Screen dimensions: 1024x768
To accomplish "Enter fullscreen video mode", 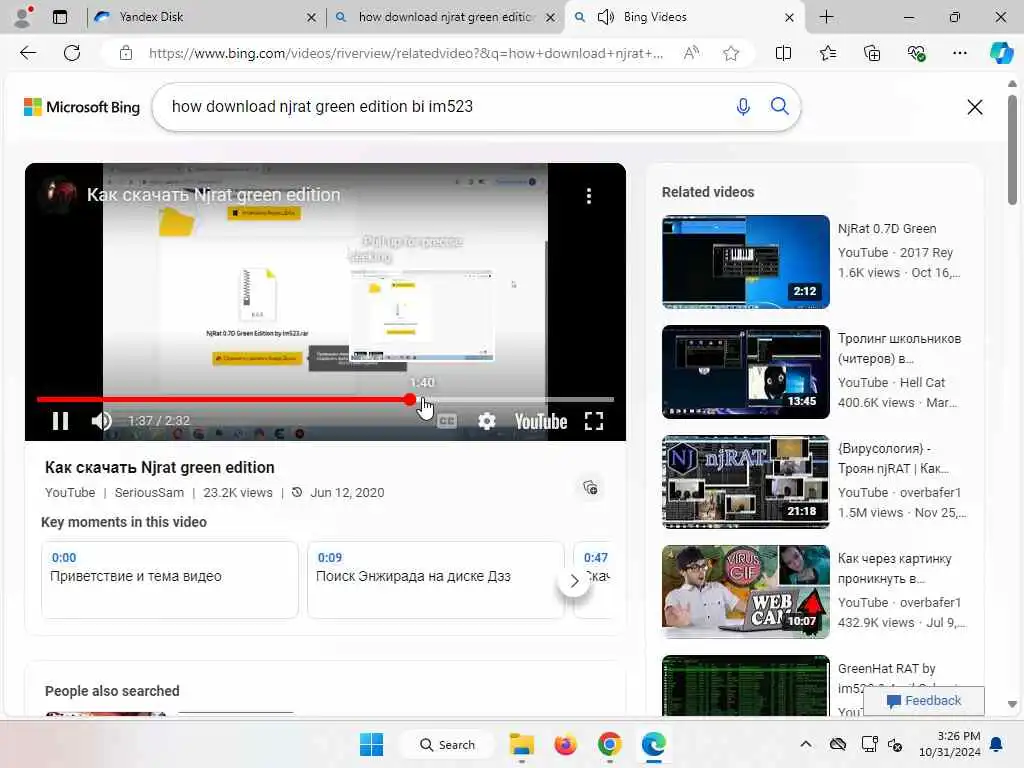I will 594,421.
